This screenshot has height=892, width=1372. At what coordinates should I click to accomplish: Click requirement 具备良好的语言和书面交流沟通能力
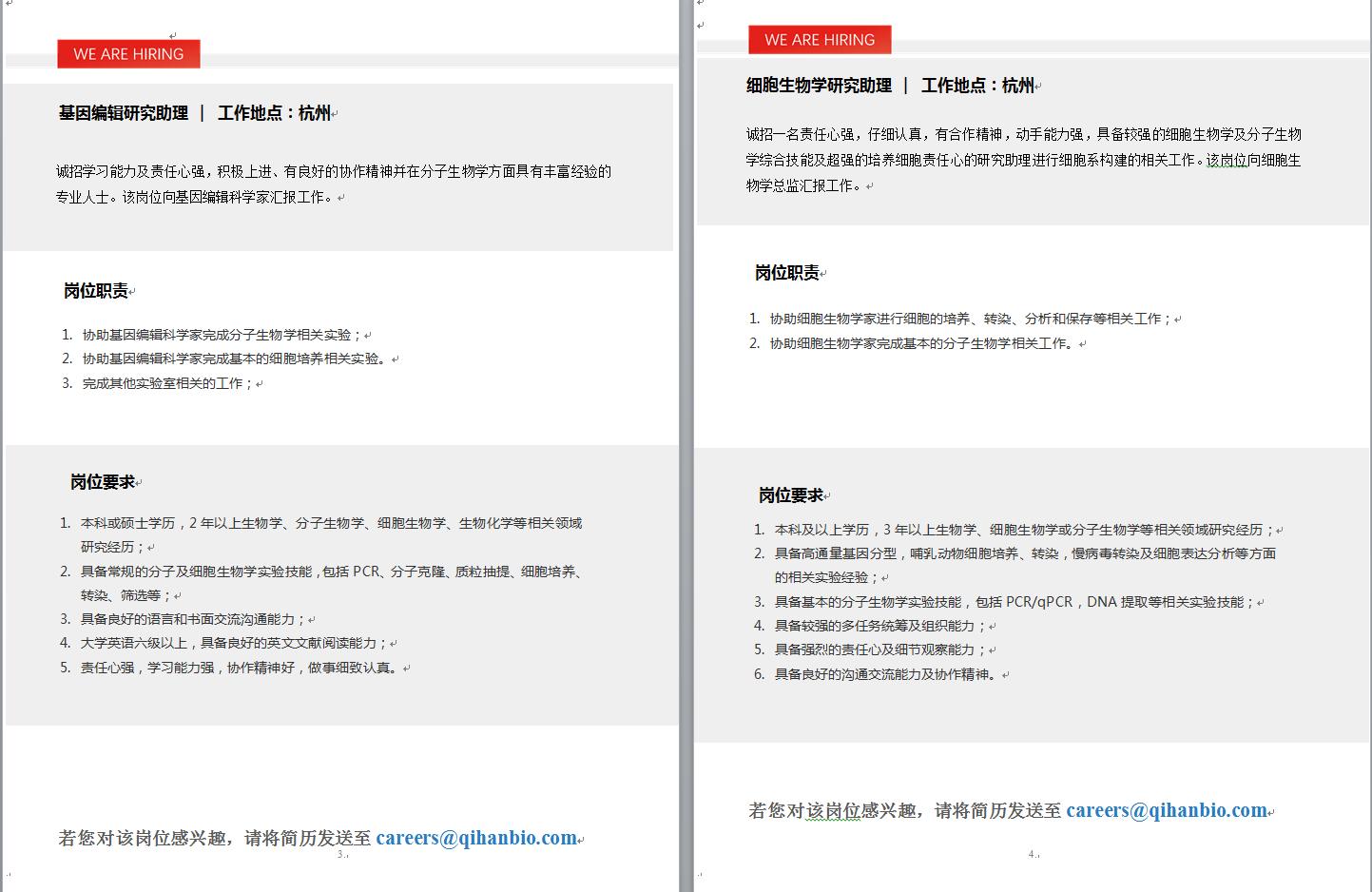tap(194, 619)
